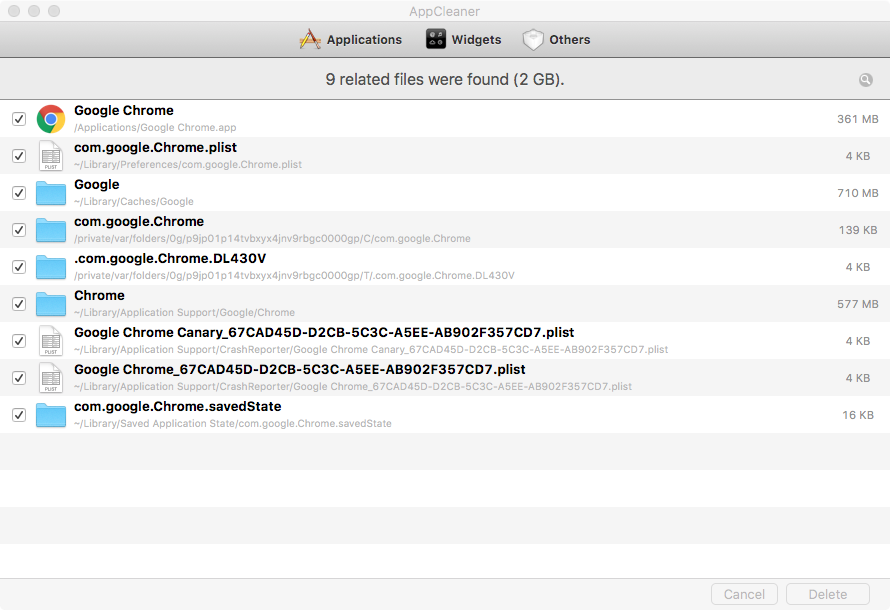Click the AppCleaner window title
The height and width of the screenshot is (610, 890).
[x=444, y=11]
